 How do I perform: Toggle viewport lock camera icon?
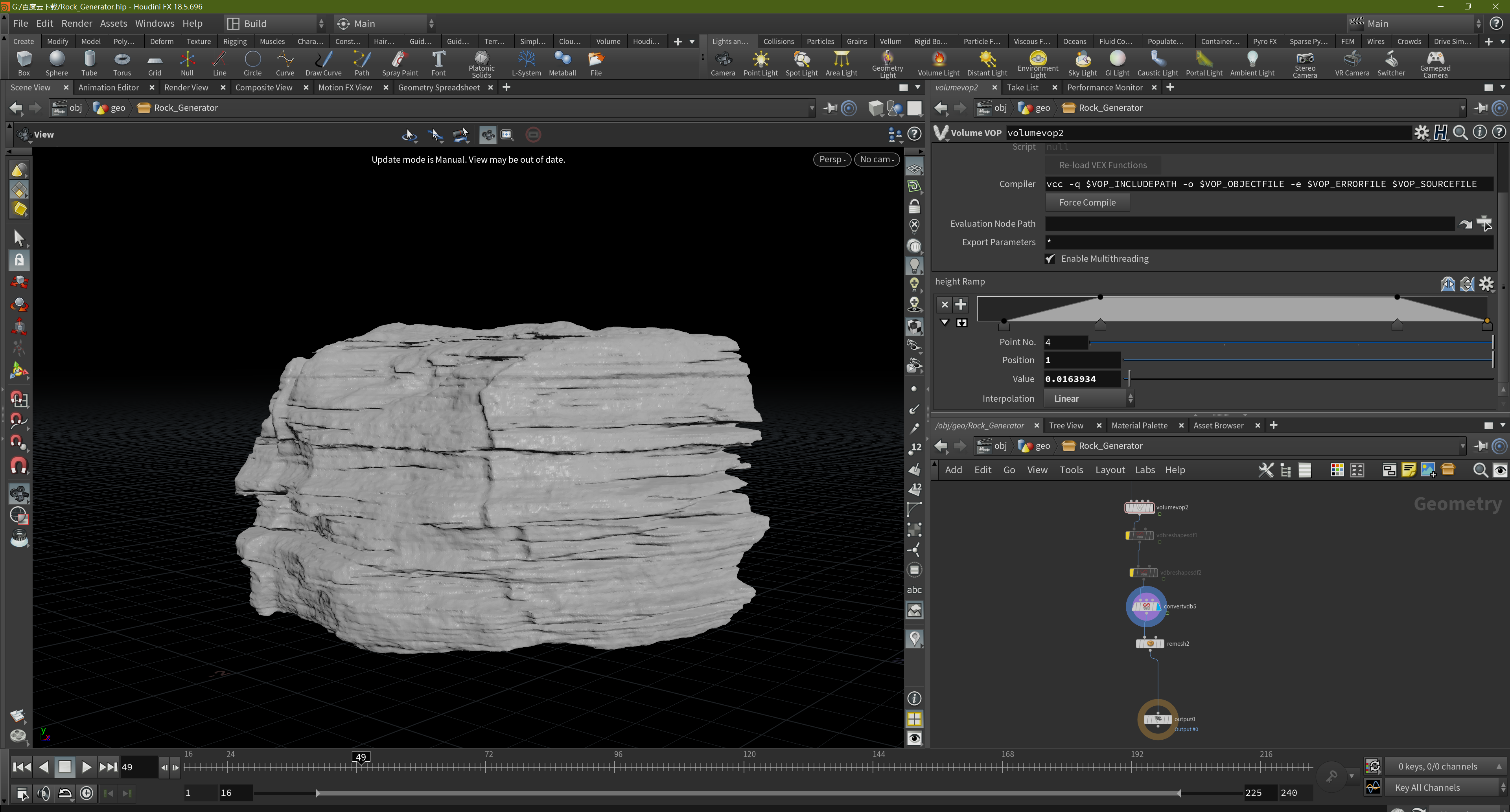(x=914, y=207)
